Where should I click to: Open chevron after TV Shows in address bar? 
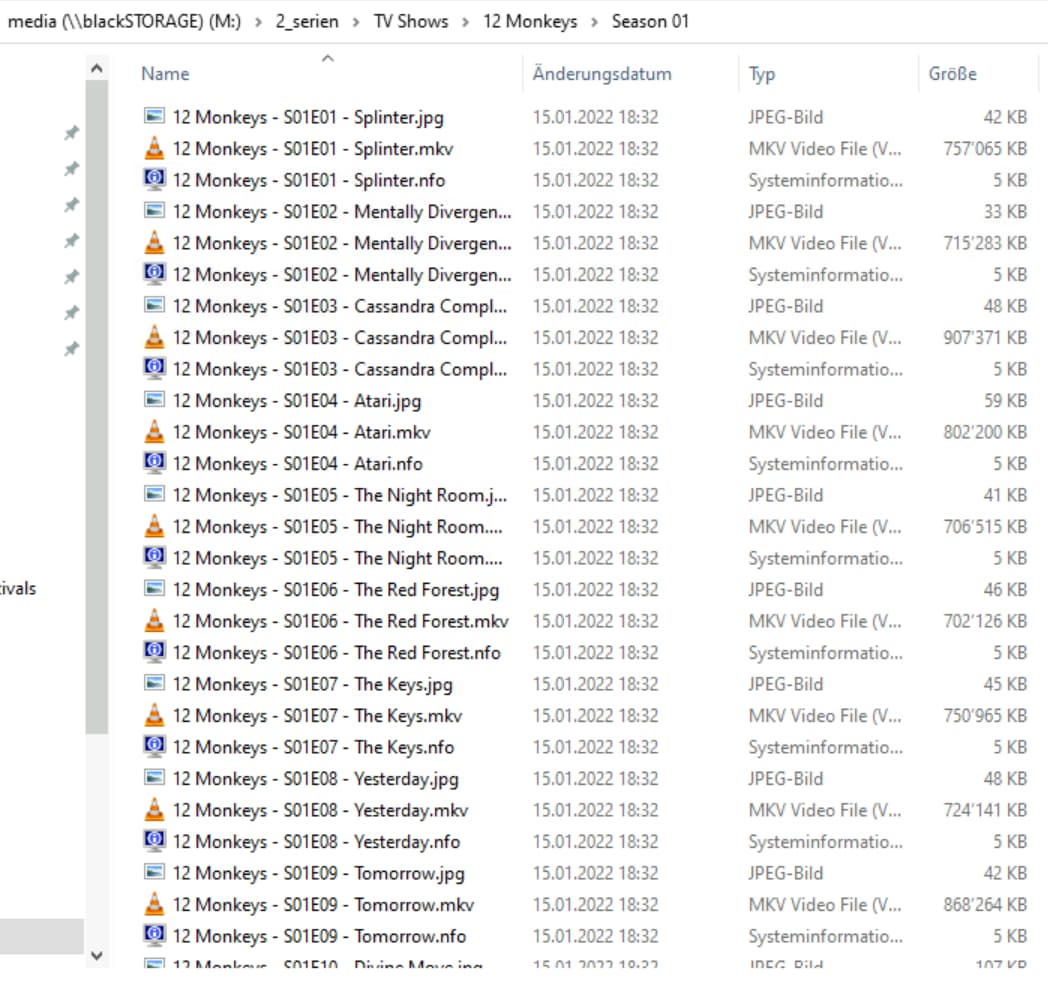[x=465, y=22]
